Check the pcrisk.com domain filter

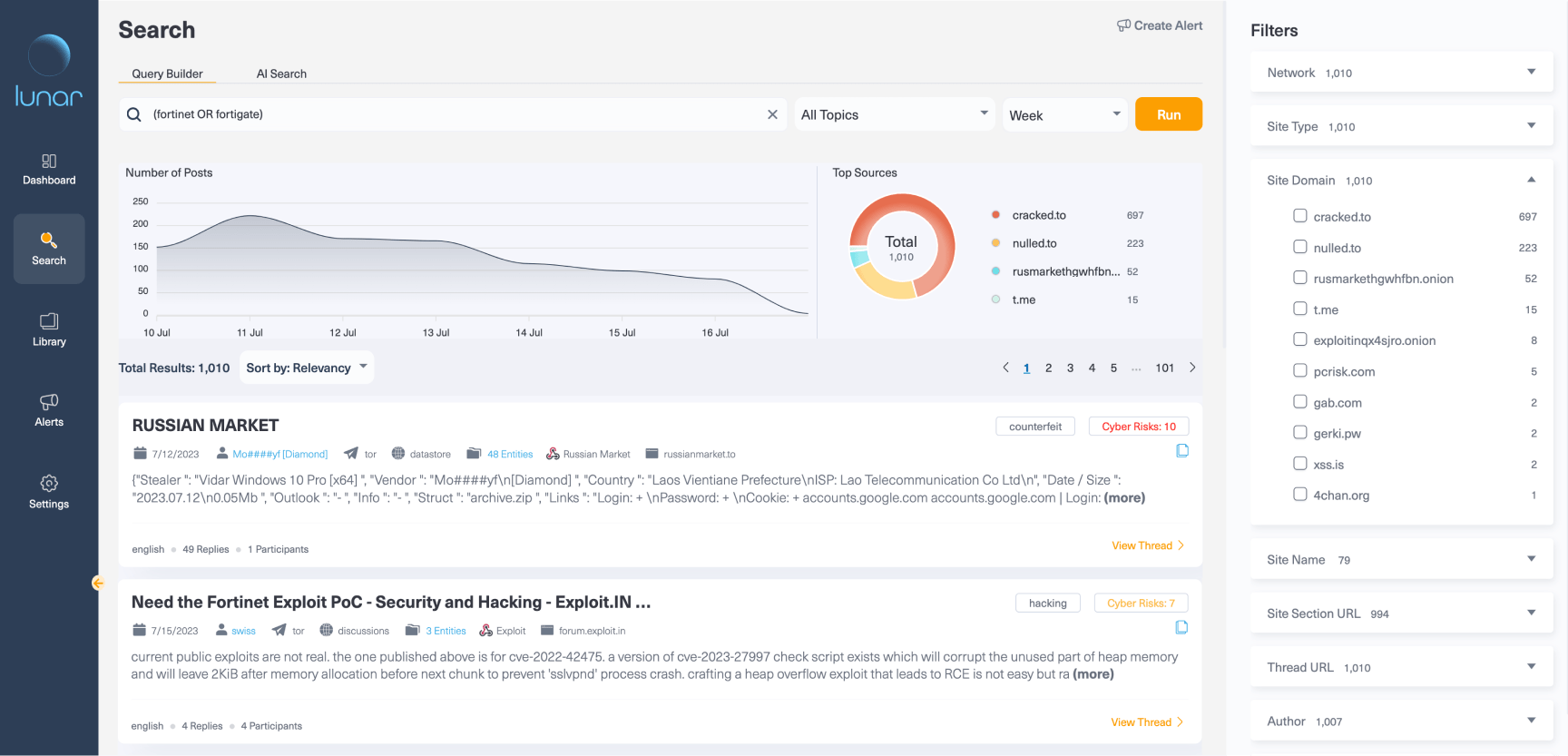point(1300,370)
